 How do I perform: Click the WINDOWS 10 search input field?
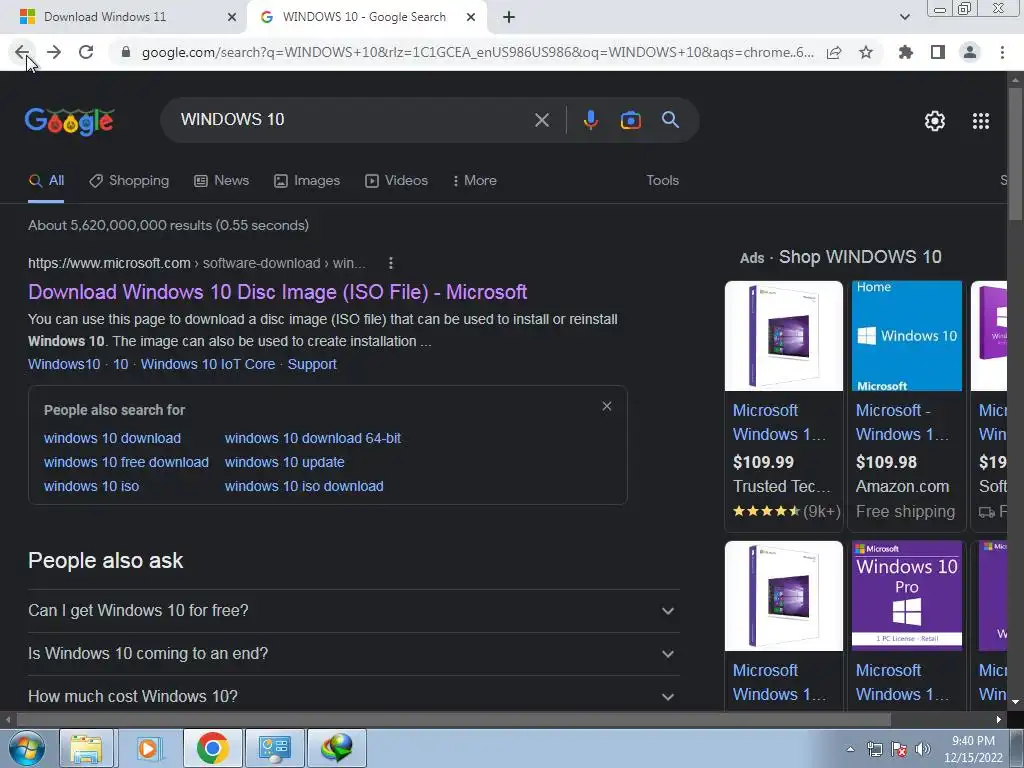point(353,120)
